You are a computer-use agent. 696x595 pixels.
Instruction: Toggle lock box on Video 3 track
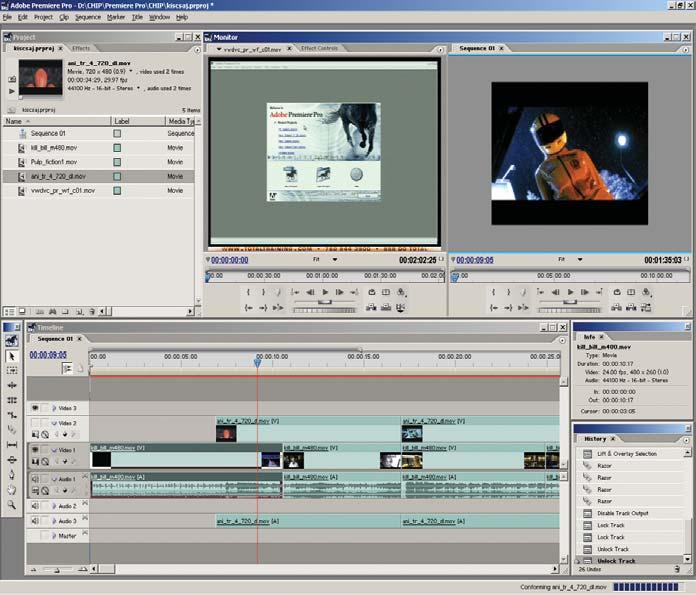(x=45, y=408)
